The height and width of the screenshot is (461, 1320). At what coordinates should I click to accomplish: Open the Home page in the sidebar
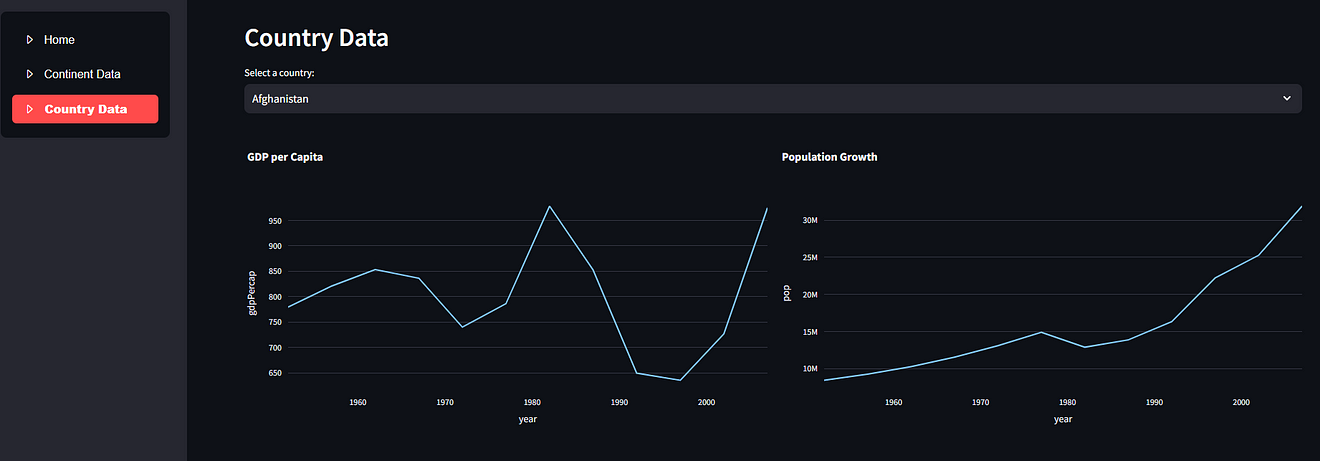[x=59, y=40]
